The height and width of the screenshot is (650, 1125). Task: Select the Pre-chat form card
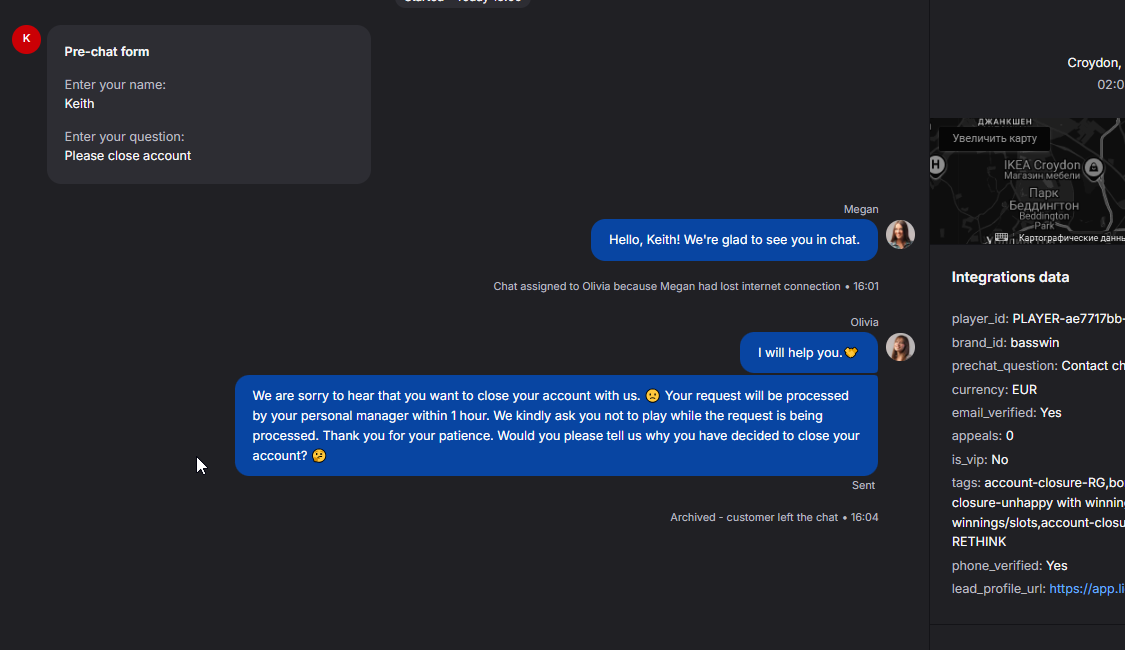point(209,104)
